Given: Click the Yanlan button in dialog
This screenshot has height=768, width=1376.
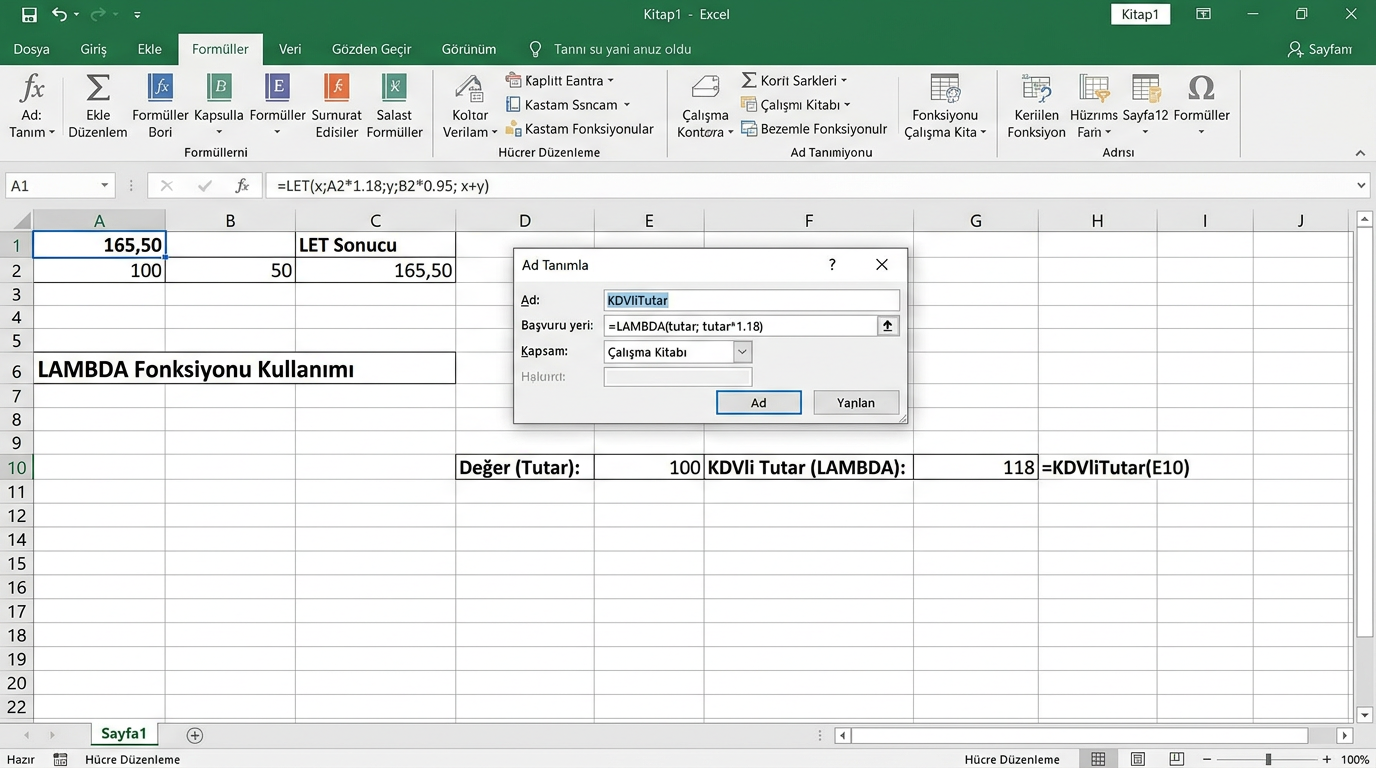Looking at the screenshot, I should (855, 402).
